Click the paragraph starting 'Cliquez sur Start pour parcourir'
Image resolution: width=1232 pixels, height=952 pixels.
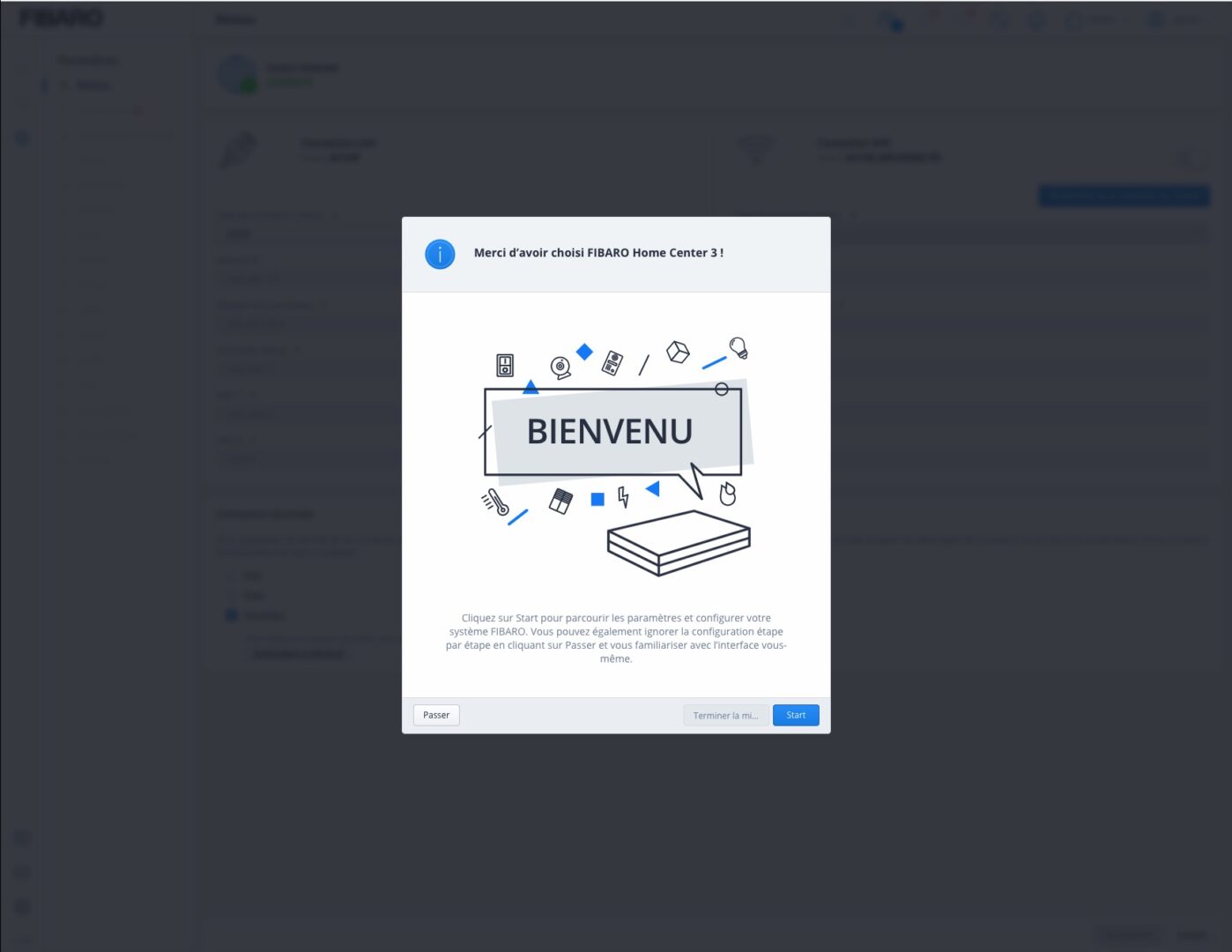click(616, 638)
